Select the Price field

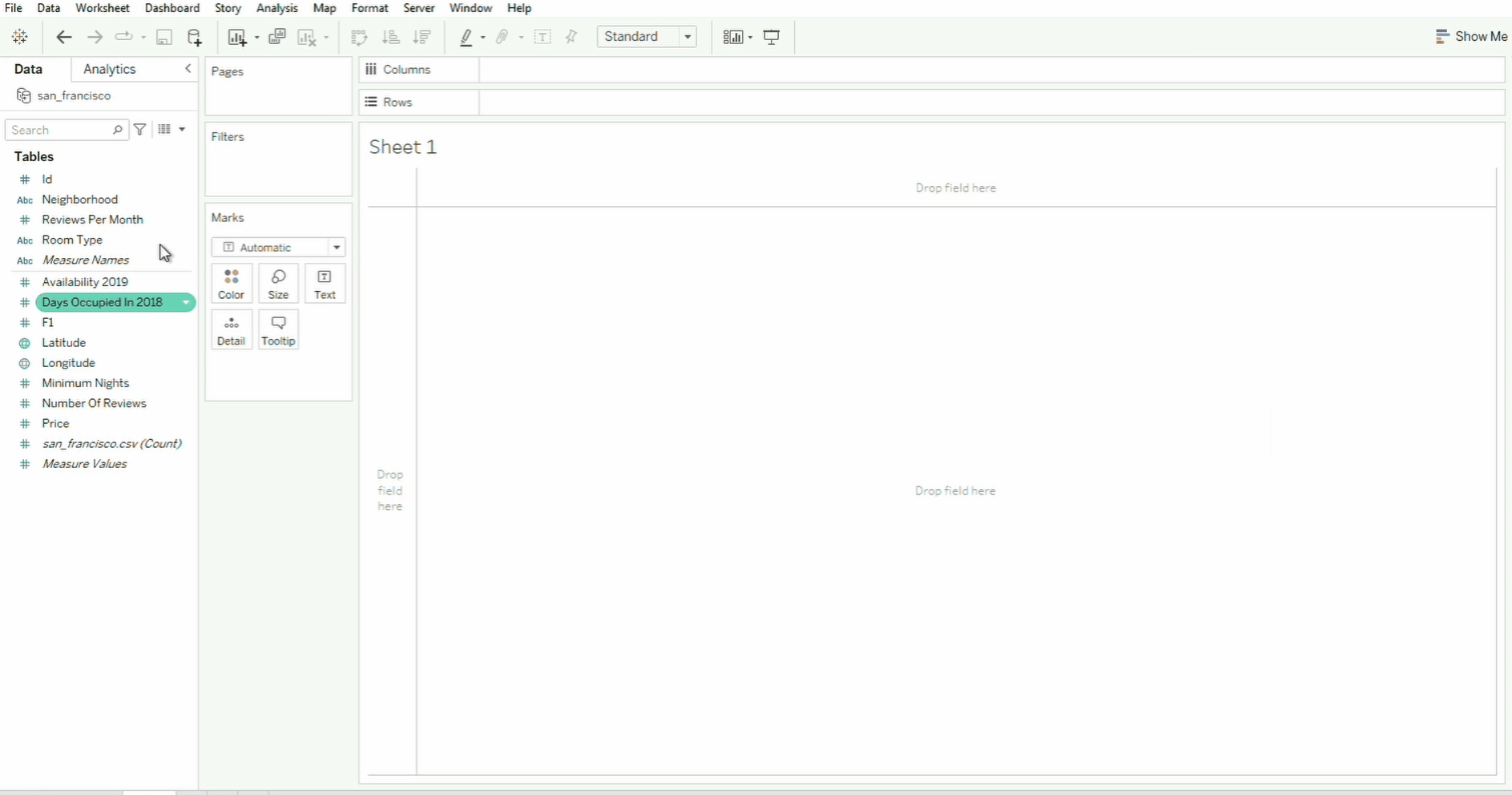pos(56,423)
